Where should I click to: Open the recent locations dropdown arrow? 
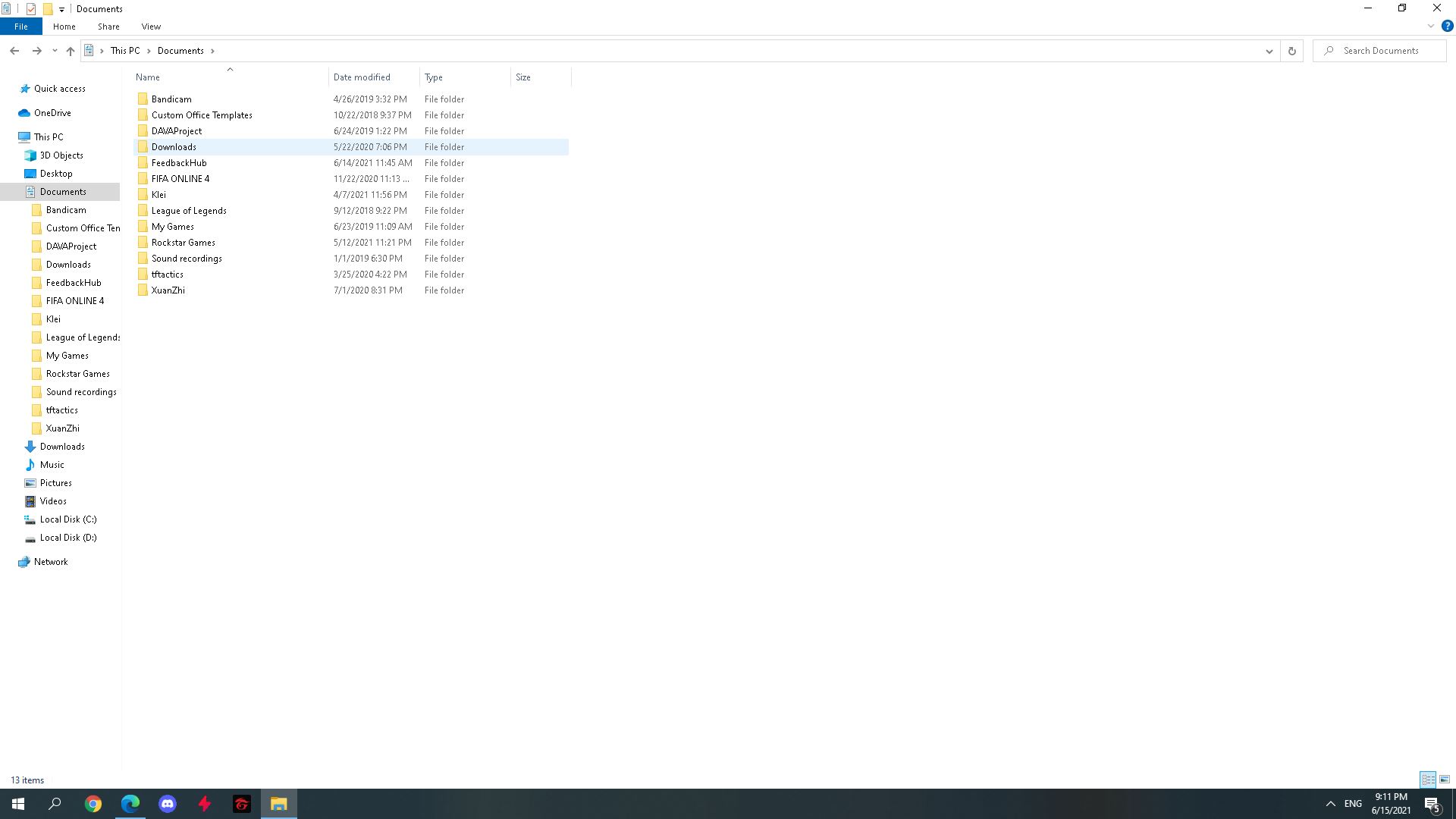pos(55,51)
